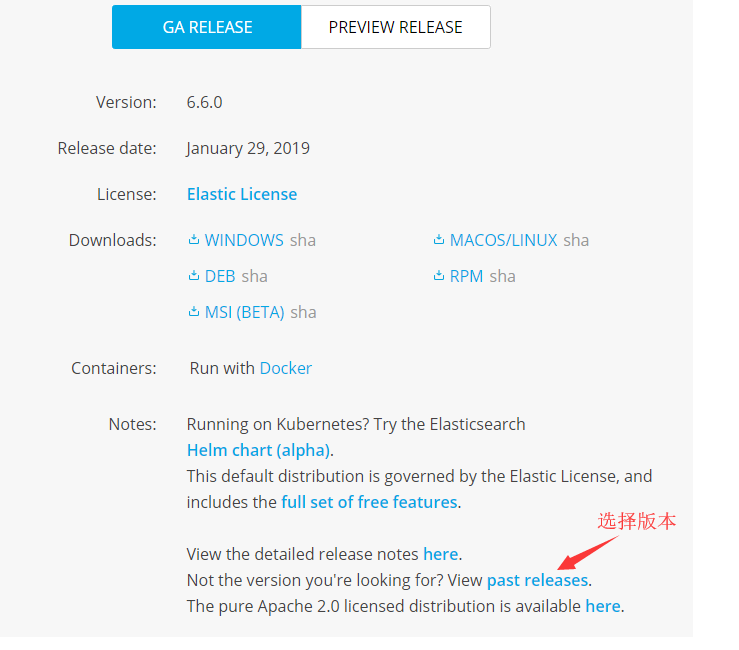Viewport: 739px width, 650px height.
Task: Download the WINDOWS package
Action: (244, 240)
